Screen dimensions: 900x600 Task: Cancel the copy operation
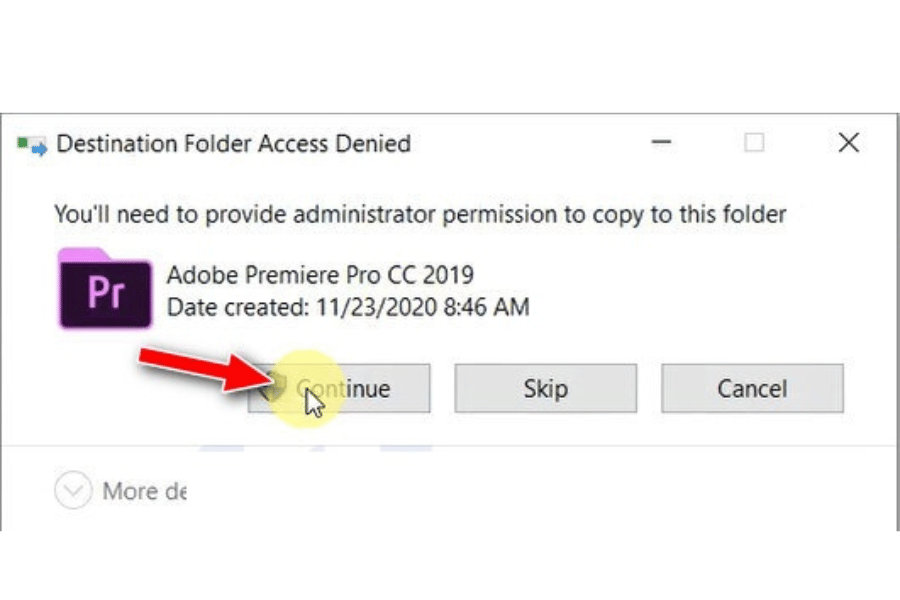[752, 388]
